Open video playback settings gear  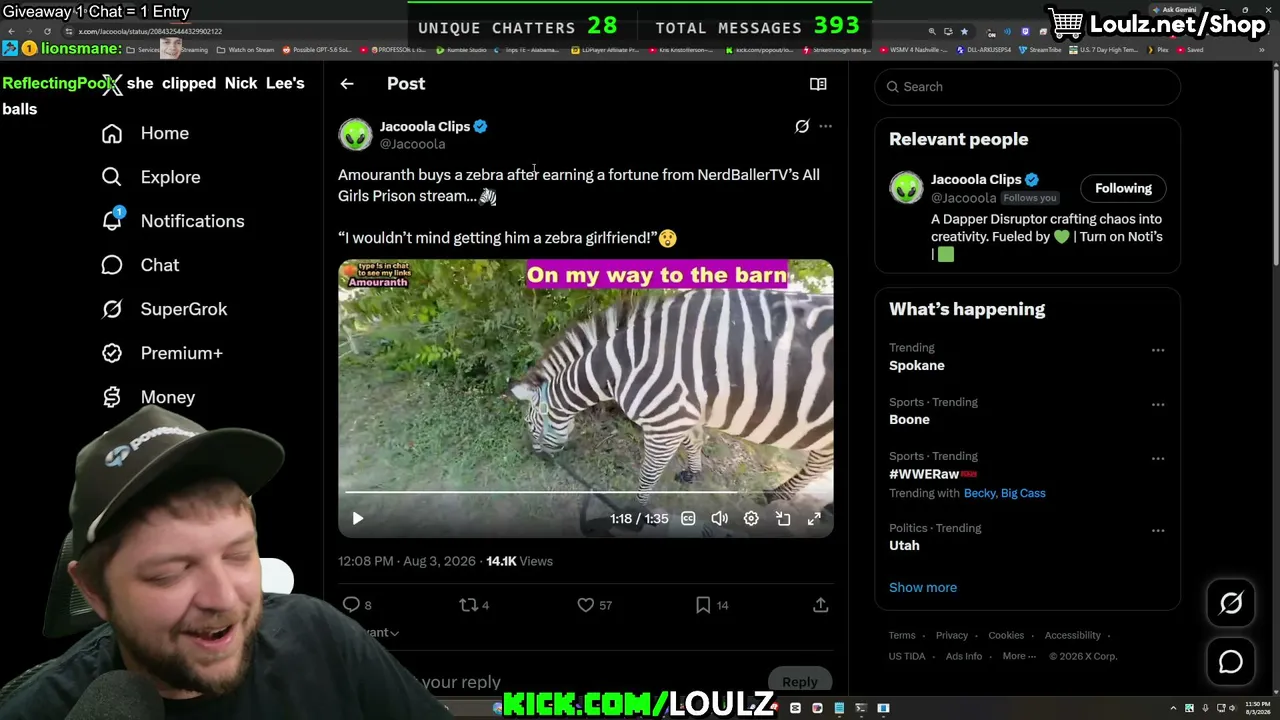pyautogui.click(x=751, y=518)
